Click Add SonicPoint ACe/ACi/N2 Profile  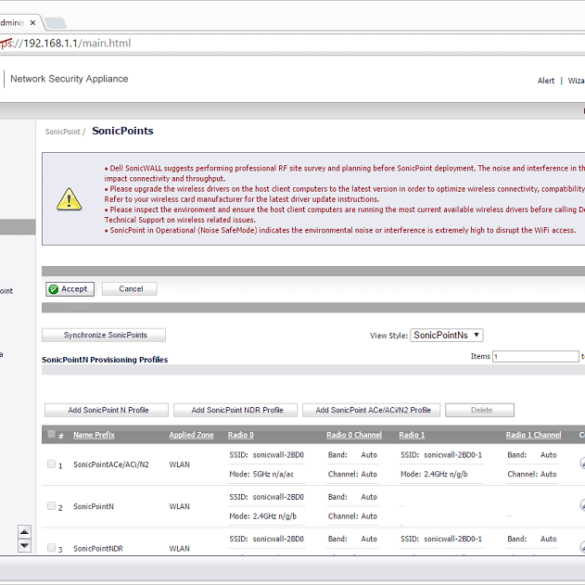tap(372, 410)
